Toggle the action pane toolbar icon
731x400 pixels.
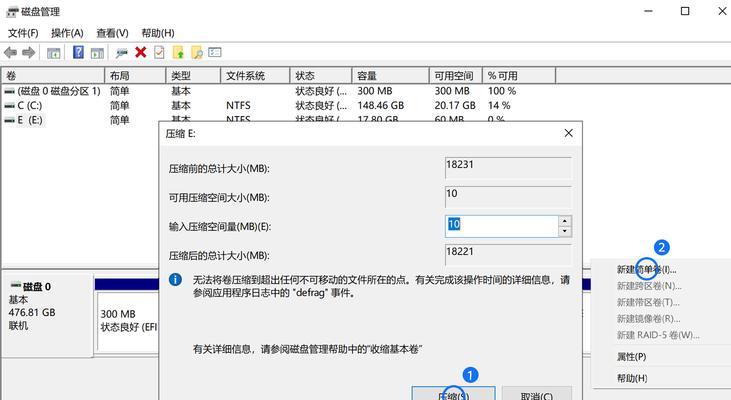click(97, 53)
